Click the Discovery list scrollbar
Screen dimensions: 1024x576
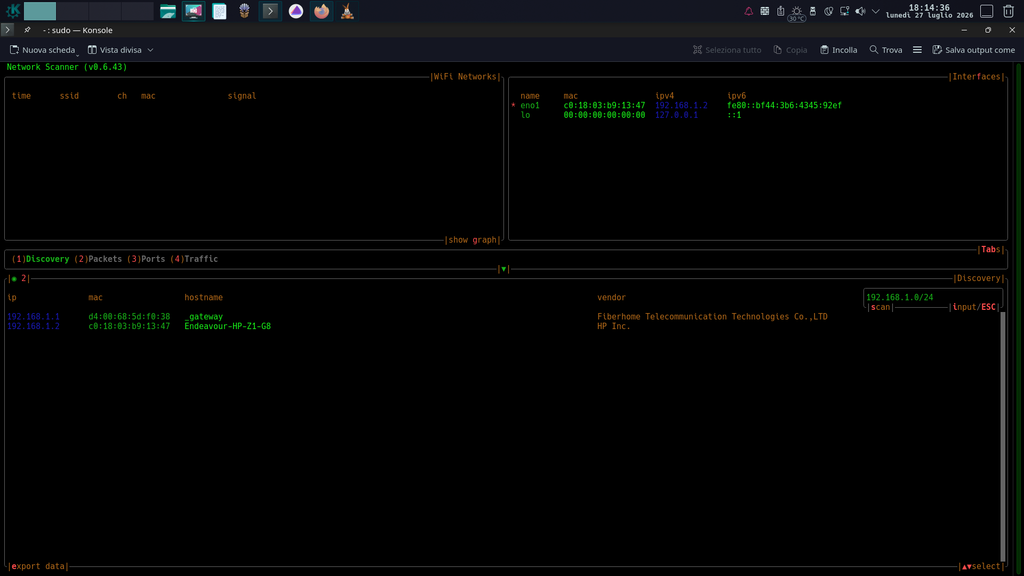[x=1002, y=436]
